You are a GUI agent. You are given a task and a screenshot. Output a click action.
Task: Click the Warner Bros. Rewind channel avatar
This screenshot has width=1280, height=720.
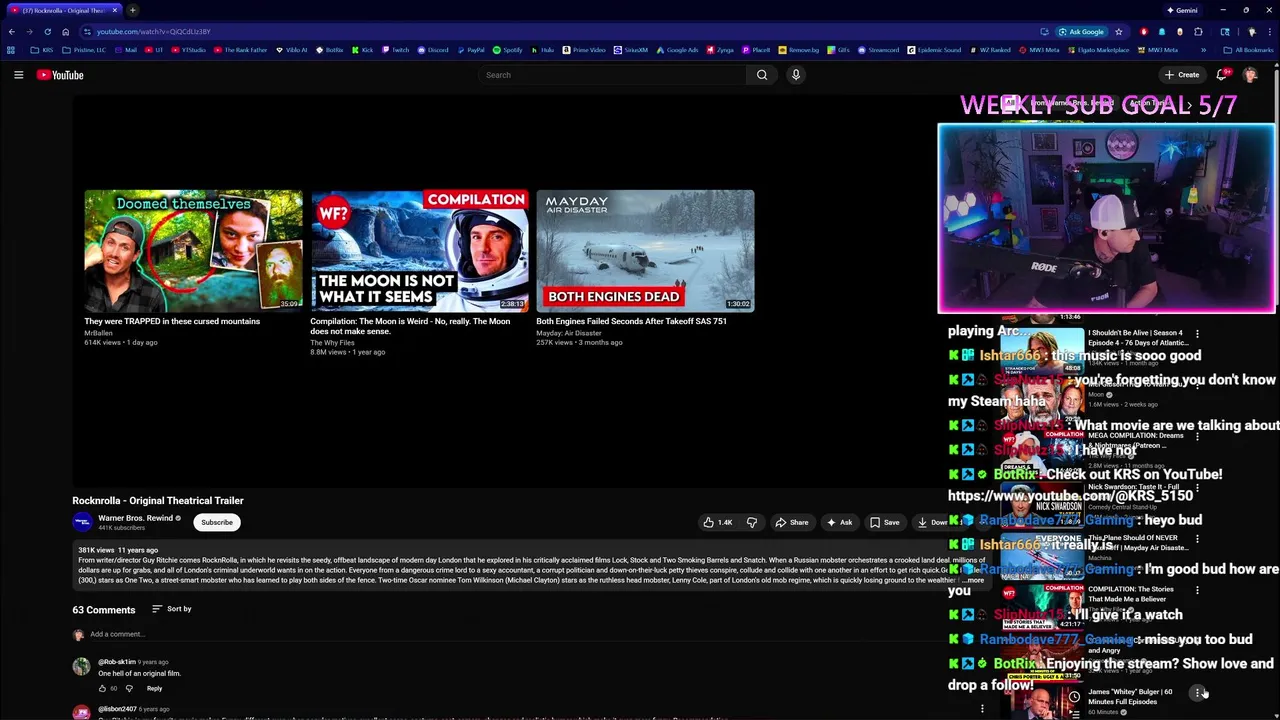[82, 522]
